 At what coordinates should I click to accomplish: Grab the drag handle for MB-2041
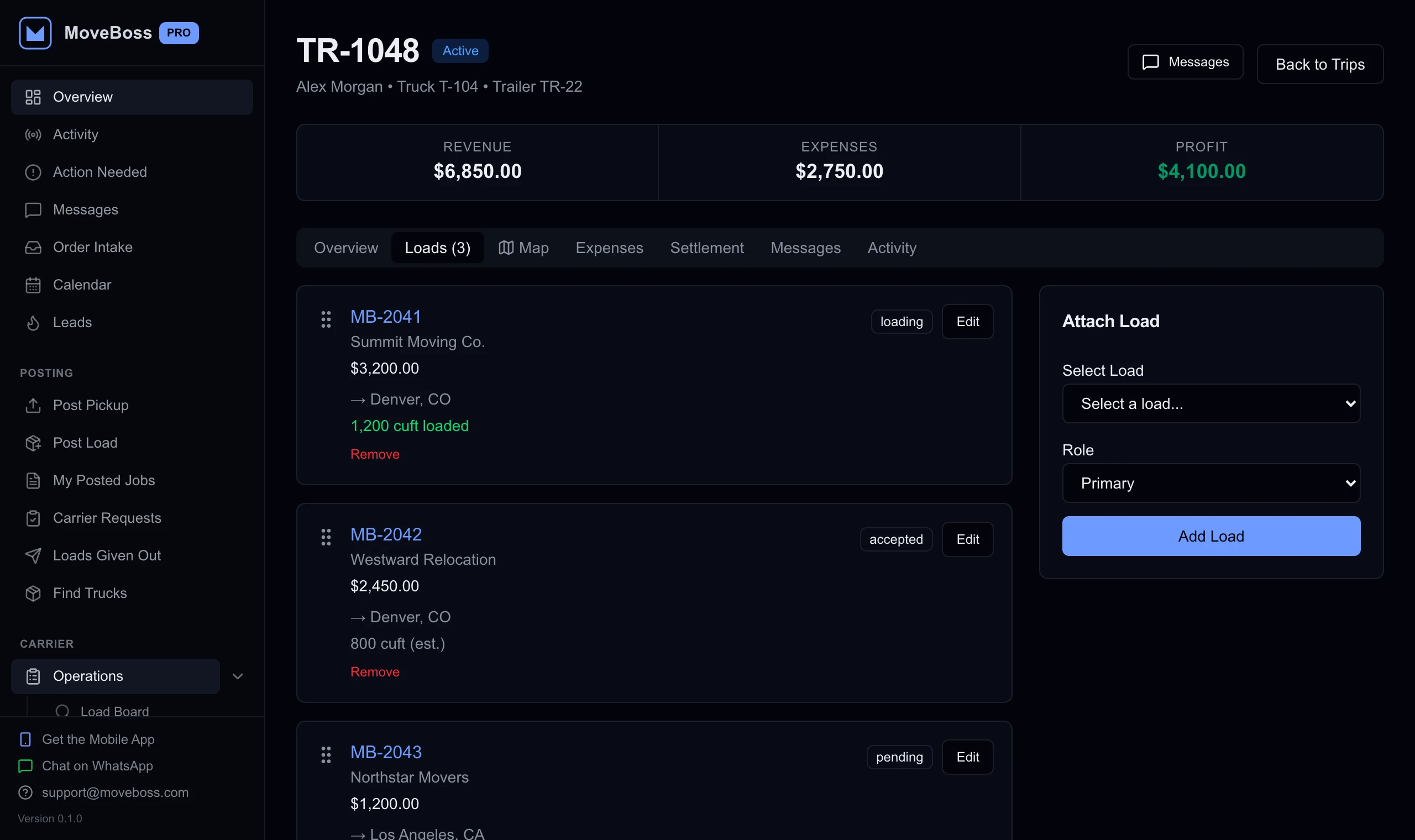click(326, 319)
